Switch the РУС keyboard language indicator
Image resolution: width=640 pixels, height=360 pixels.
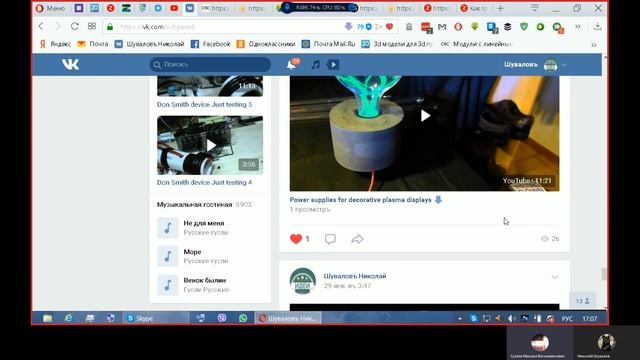(x=567, y=318)
